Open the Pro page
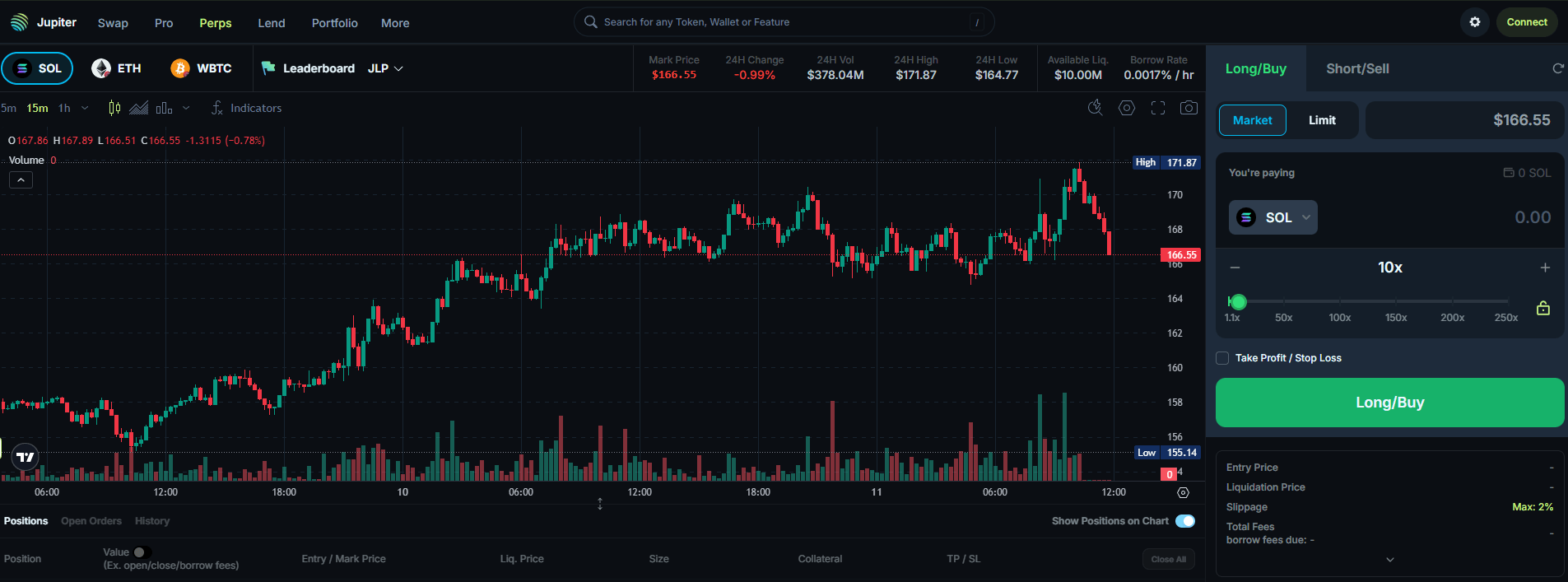 pos(164,23)
